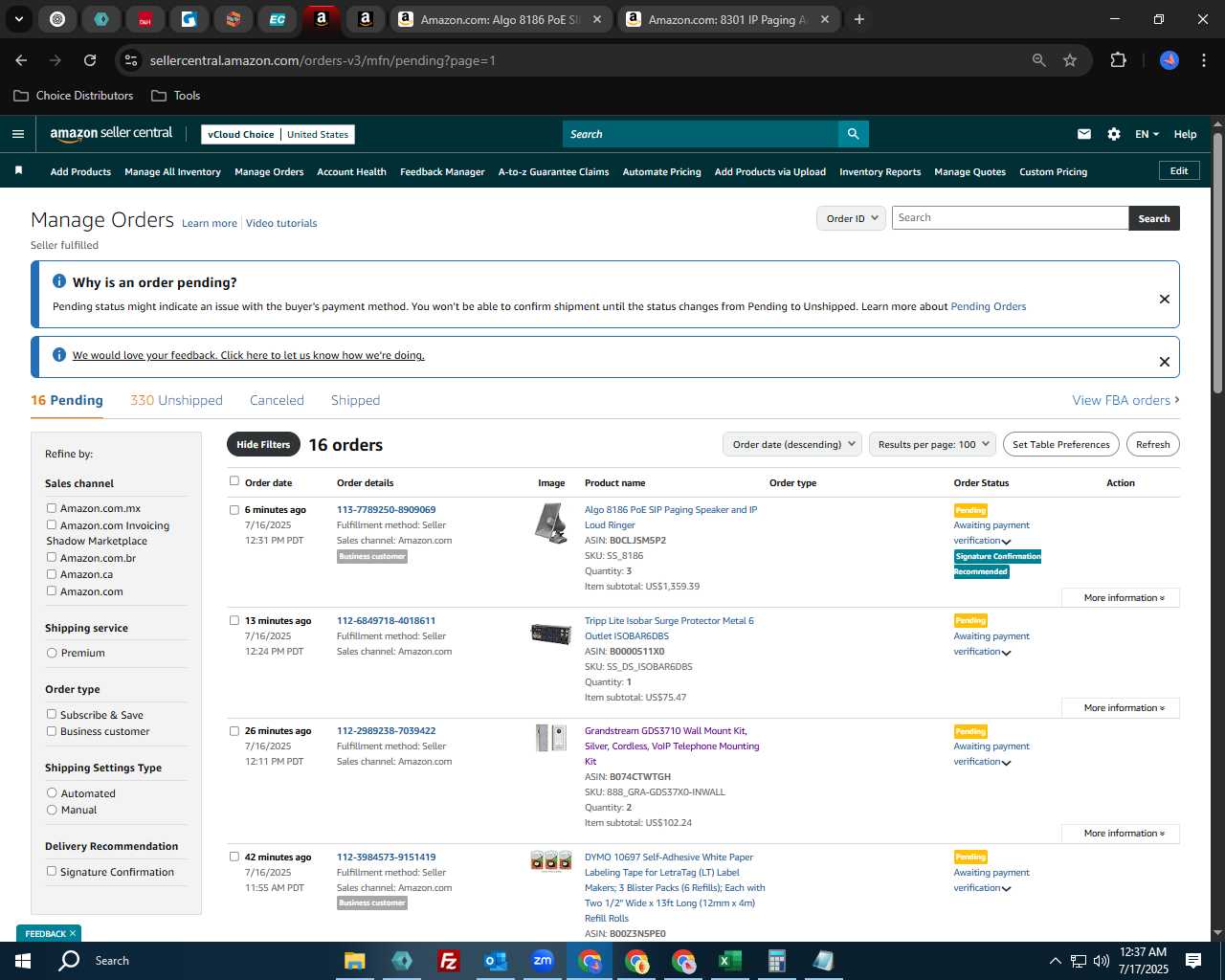Open the Results per page dropdown
The image size is (1225, 980).
pyautogui.click(x=932, y=444)
